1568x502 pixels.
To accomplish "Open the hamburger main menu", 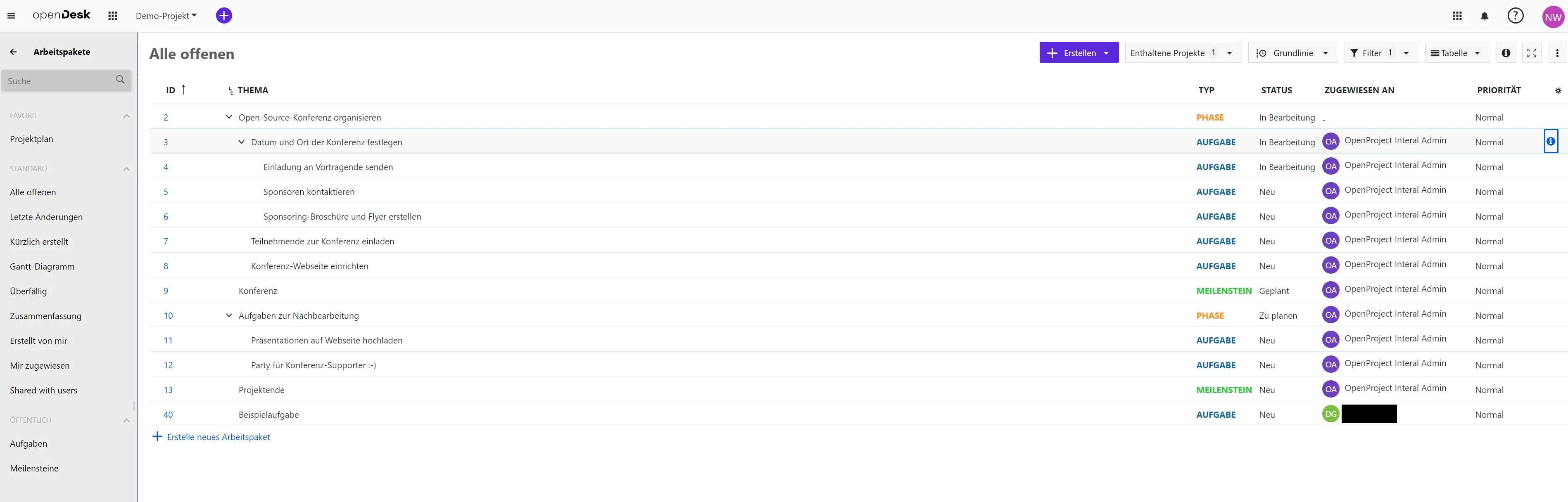I will tap(11, 16).
